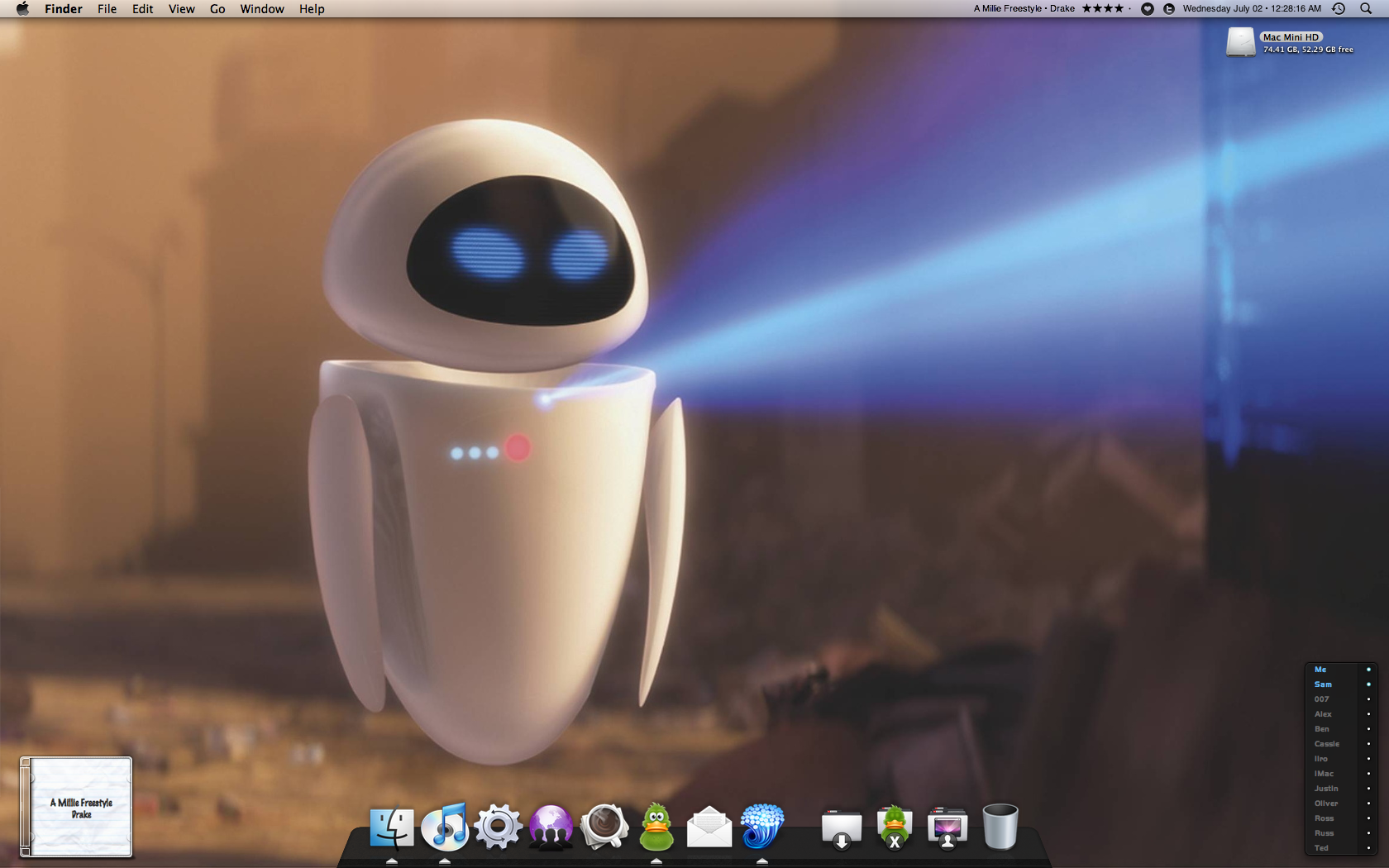Select contact 'Russ' in the list
Screen dimensions: 1389x868
pos(1324,833)
